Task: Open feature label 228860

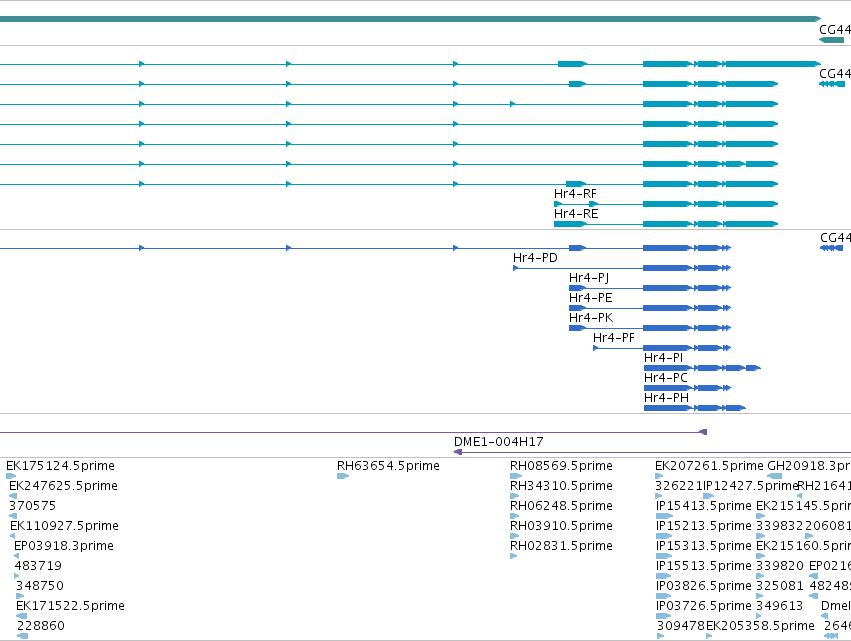Action: pos(41,626)
